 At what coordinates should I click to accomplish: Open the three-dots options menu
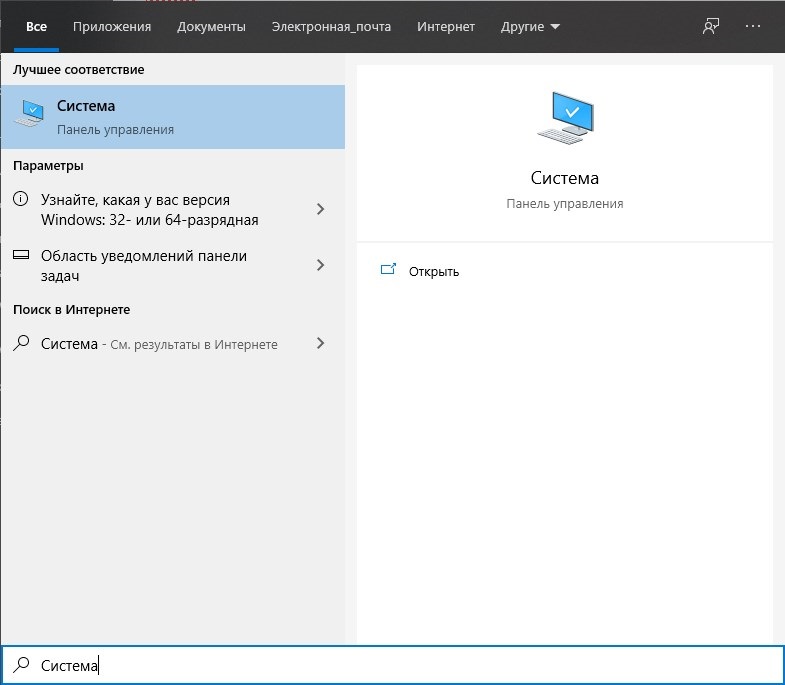(752, 26)
